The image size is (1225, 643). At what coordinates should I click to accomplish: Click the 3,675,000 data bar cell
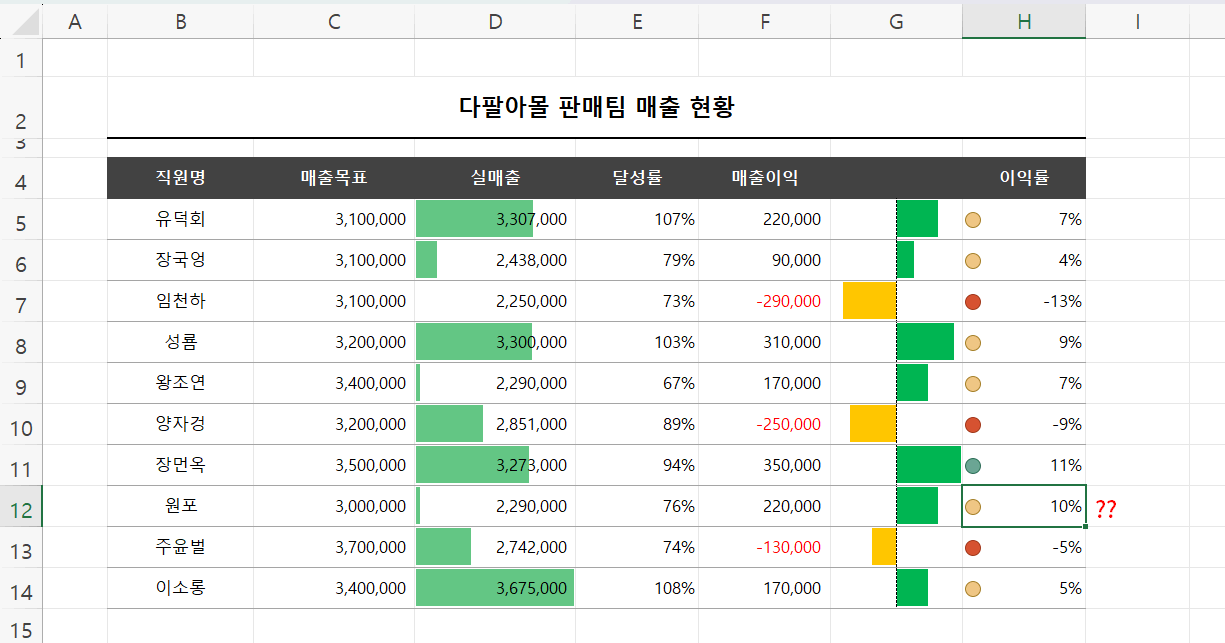[x=495, y=588]
